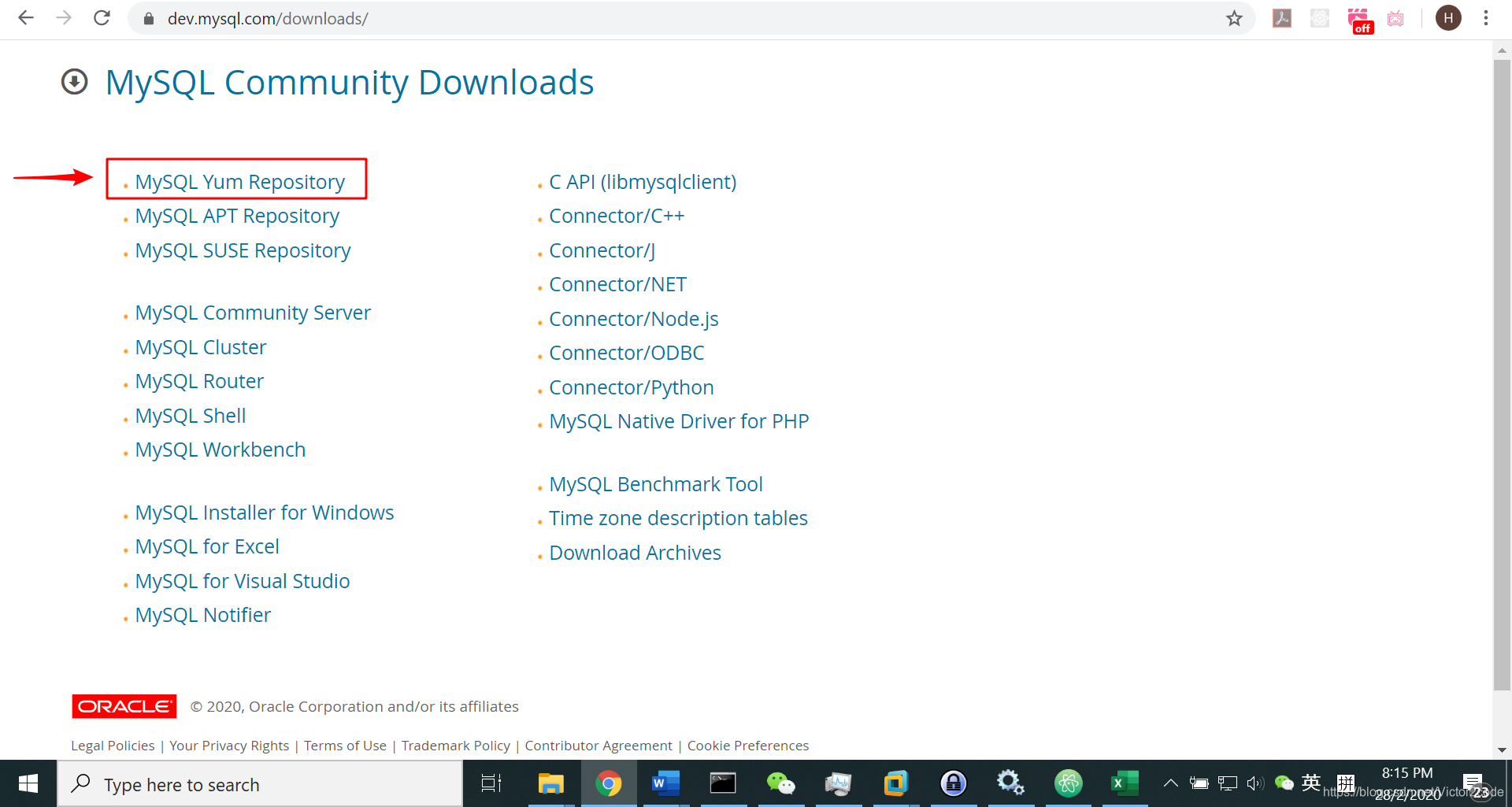
Task: Open WeChat from the taskbar
Action: coord(780,783)
